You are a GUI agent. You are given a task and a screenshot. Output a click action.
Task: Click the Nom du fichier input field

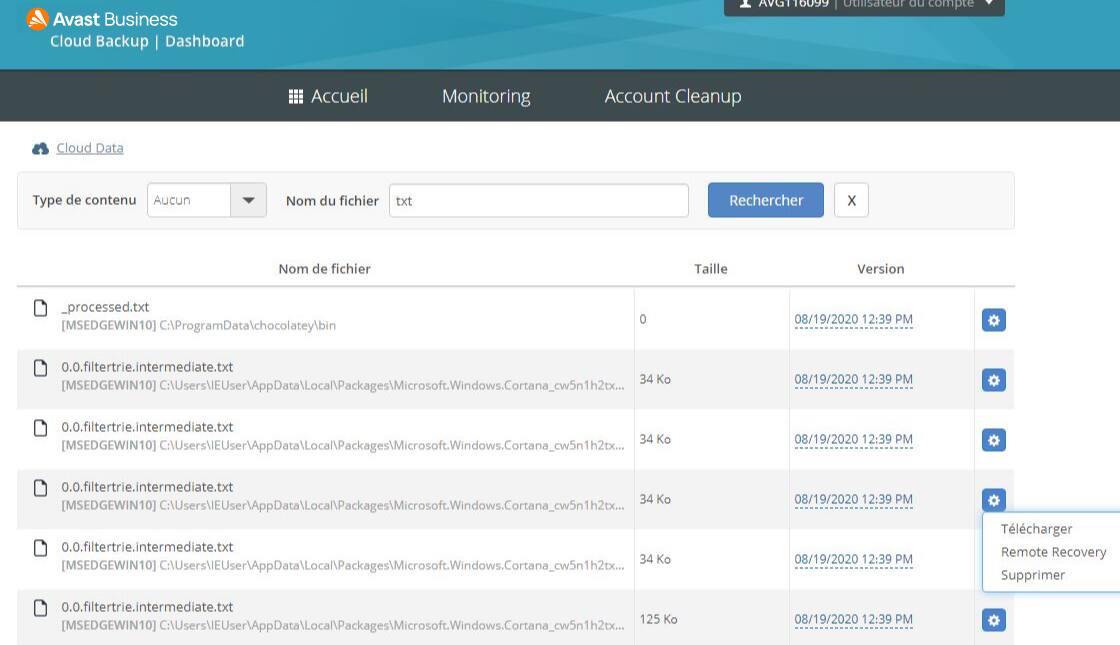point(538,200)
